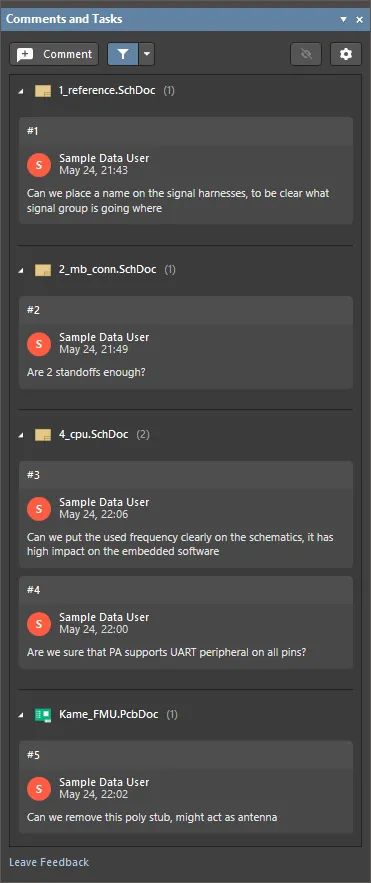Click the 1_reference.SchDoc schematic document icon
The height and width of the screenshot is (883, 371).
(x=43, y=91)
